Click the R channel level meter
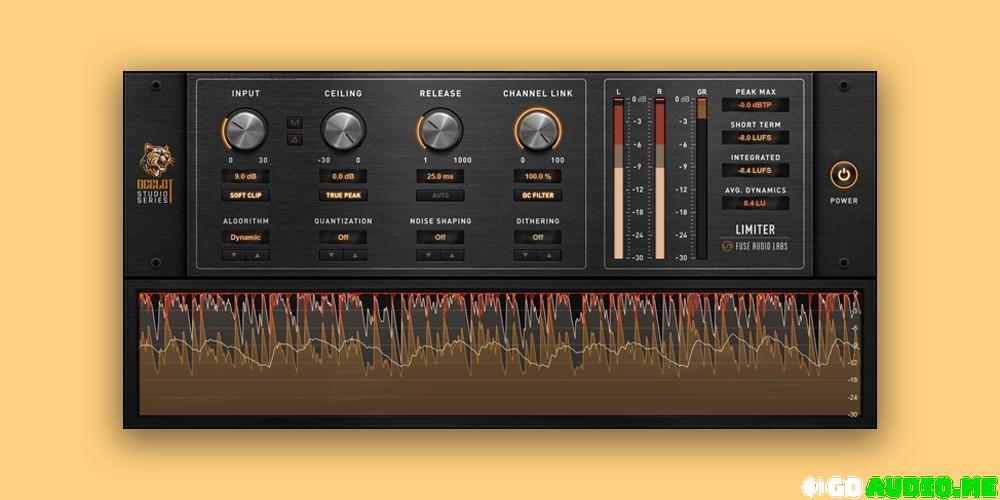Image resolution: width=1000 pixels, height=500 pixels. coord(660,179)
